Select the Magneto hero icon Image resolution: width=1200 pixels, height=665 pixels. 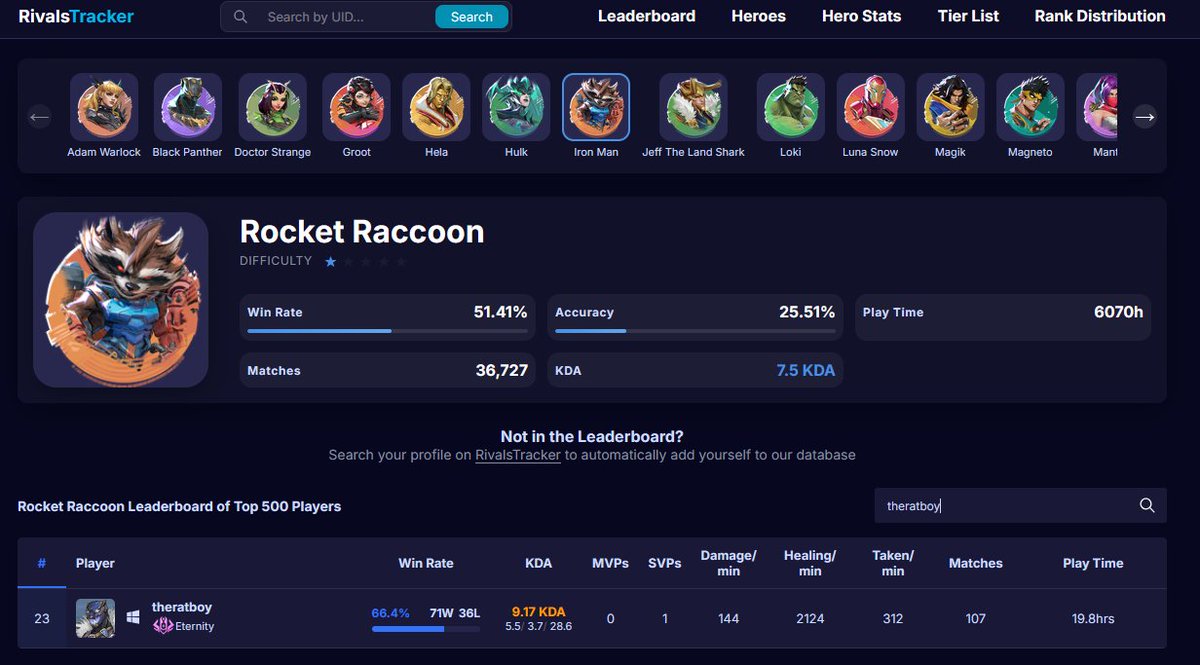tap(1031, 107)
